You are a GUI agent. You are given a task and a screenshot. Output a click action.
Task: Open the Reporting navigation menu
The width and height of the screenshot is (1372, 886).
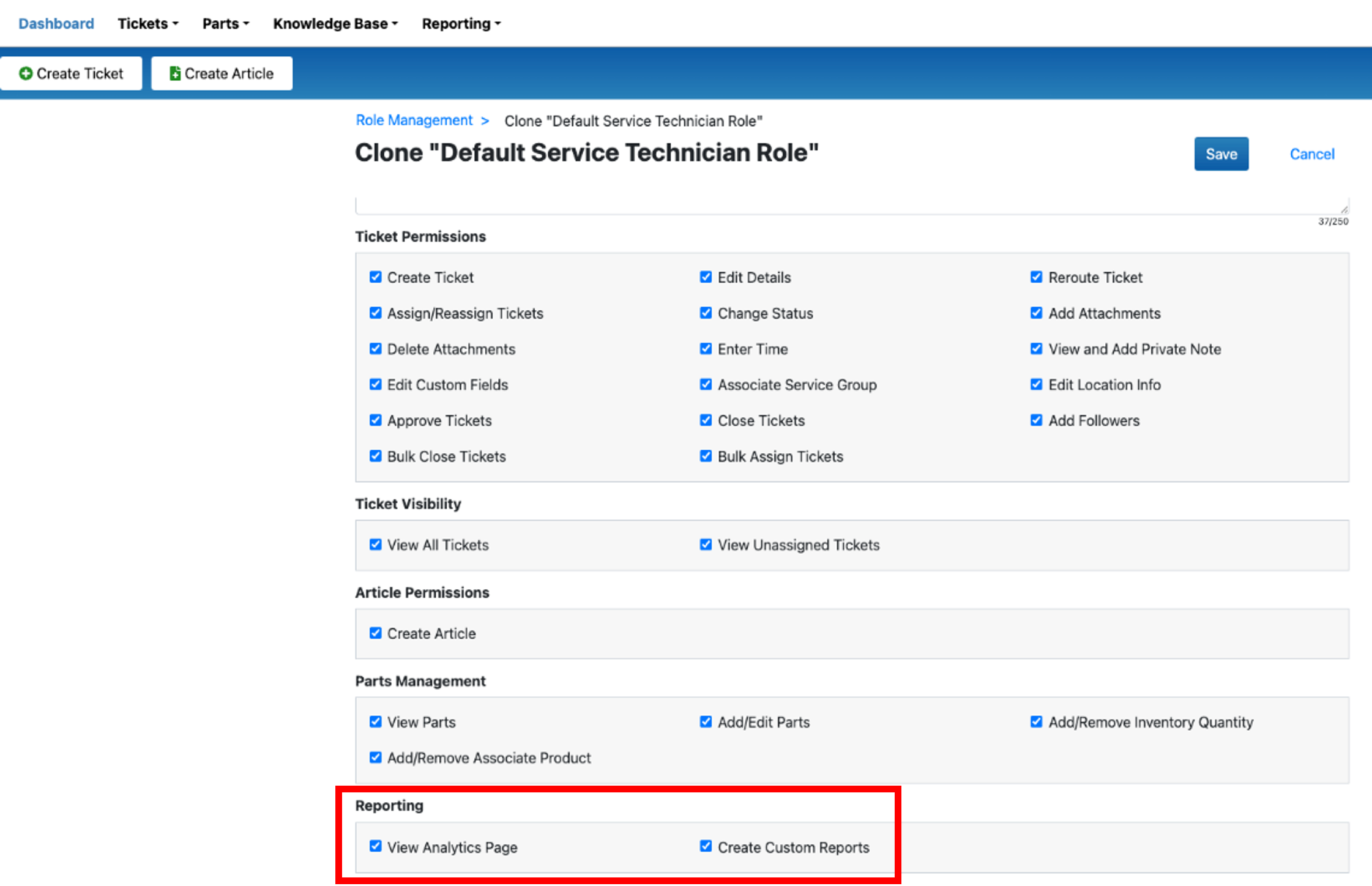pyautogui.click(x=461, y=23)
